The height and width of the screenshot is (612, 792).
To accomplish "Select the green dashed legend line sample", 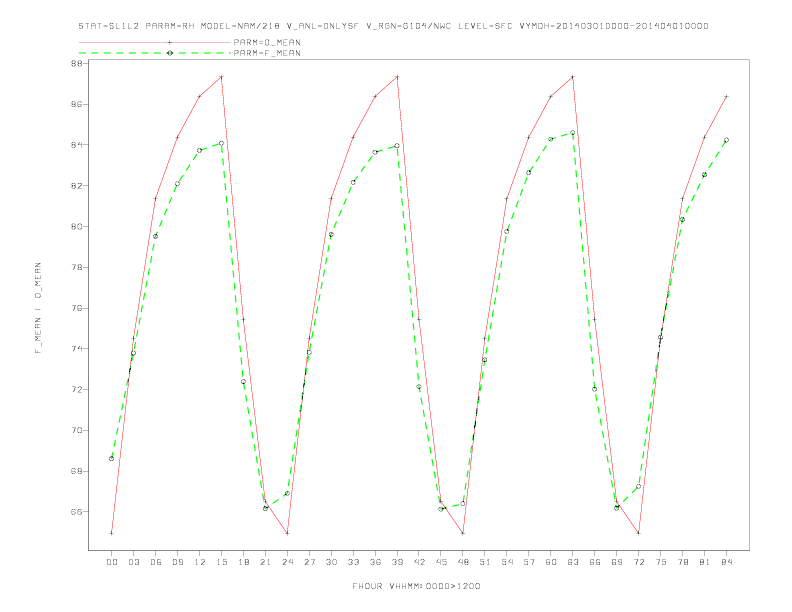I will (155, 53).
